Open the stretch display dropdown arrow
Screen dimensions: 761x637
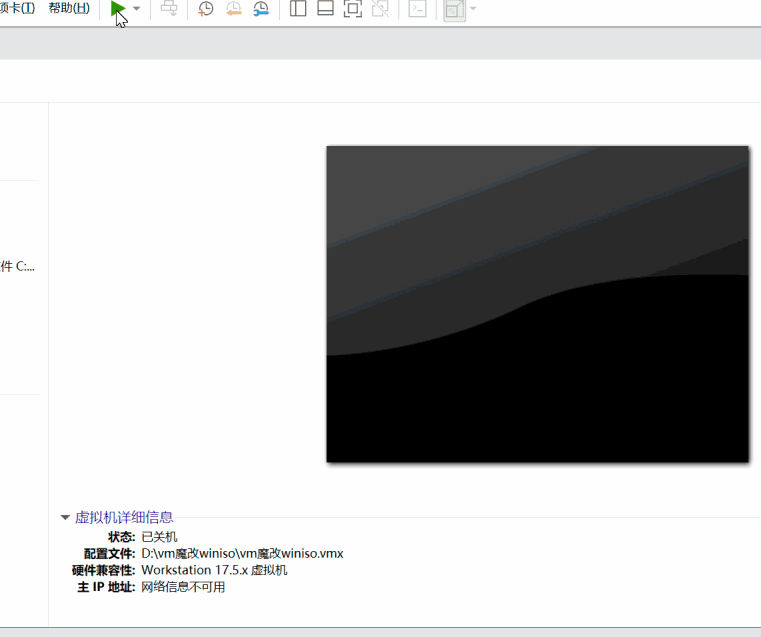pos(473,9)
